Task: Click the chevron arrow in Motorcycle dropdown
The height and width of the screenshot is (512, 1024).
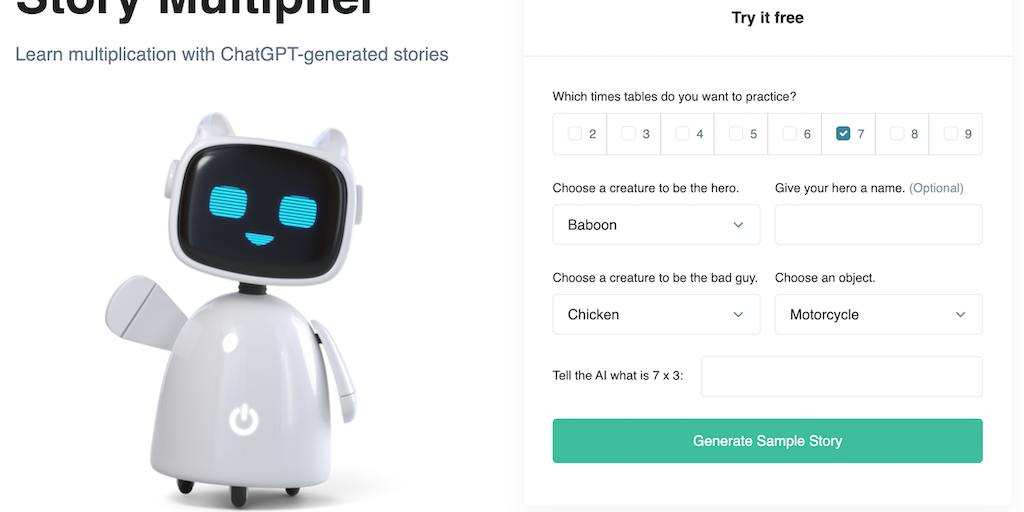Action: (961, 314)
